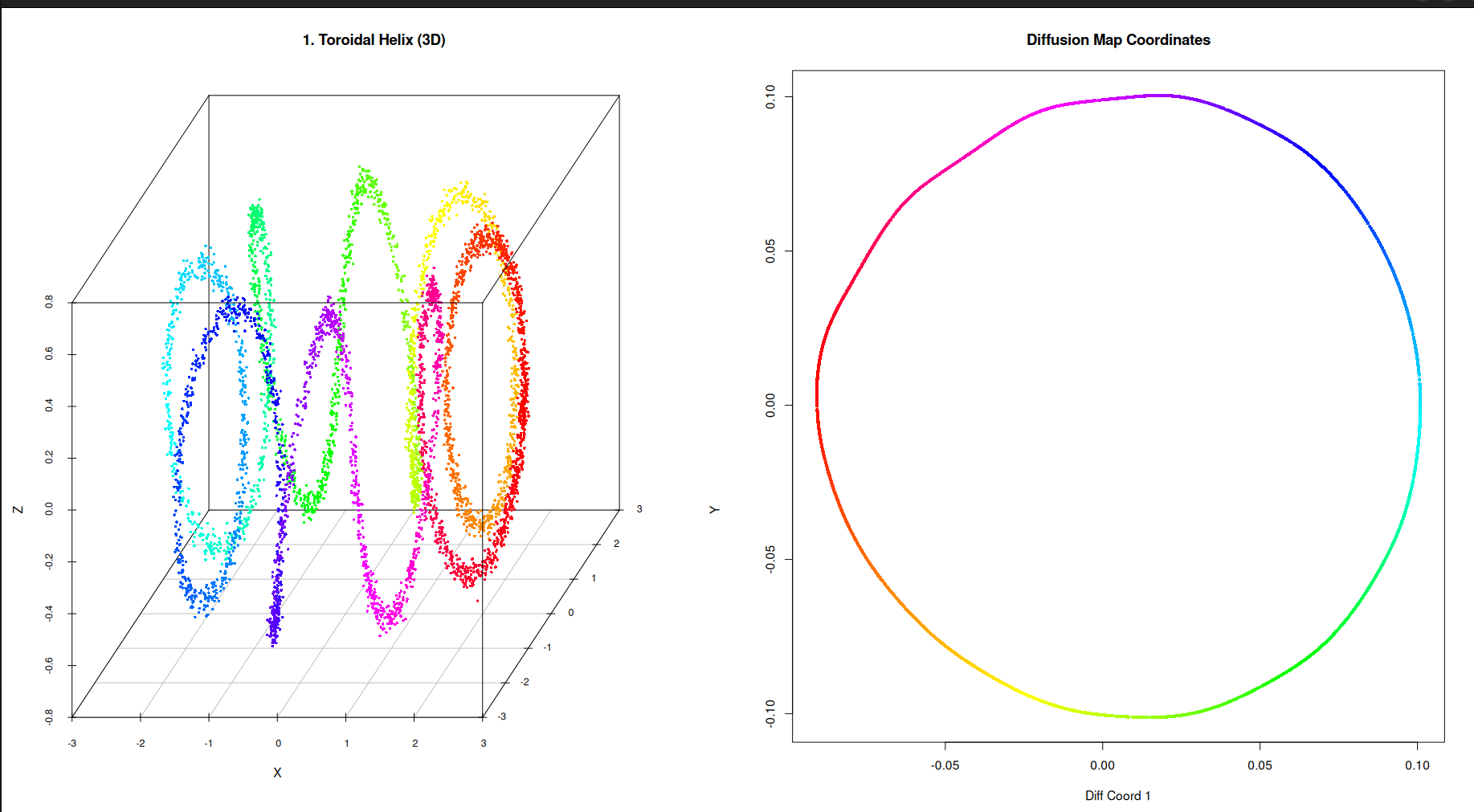Viewport: 1474px width, 812px height.
Task: Select Z-axis tick '0.8' on the helix plot
Action: pyautogui.click(x=50, y=302)
